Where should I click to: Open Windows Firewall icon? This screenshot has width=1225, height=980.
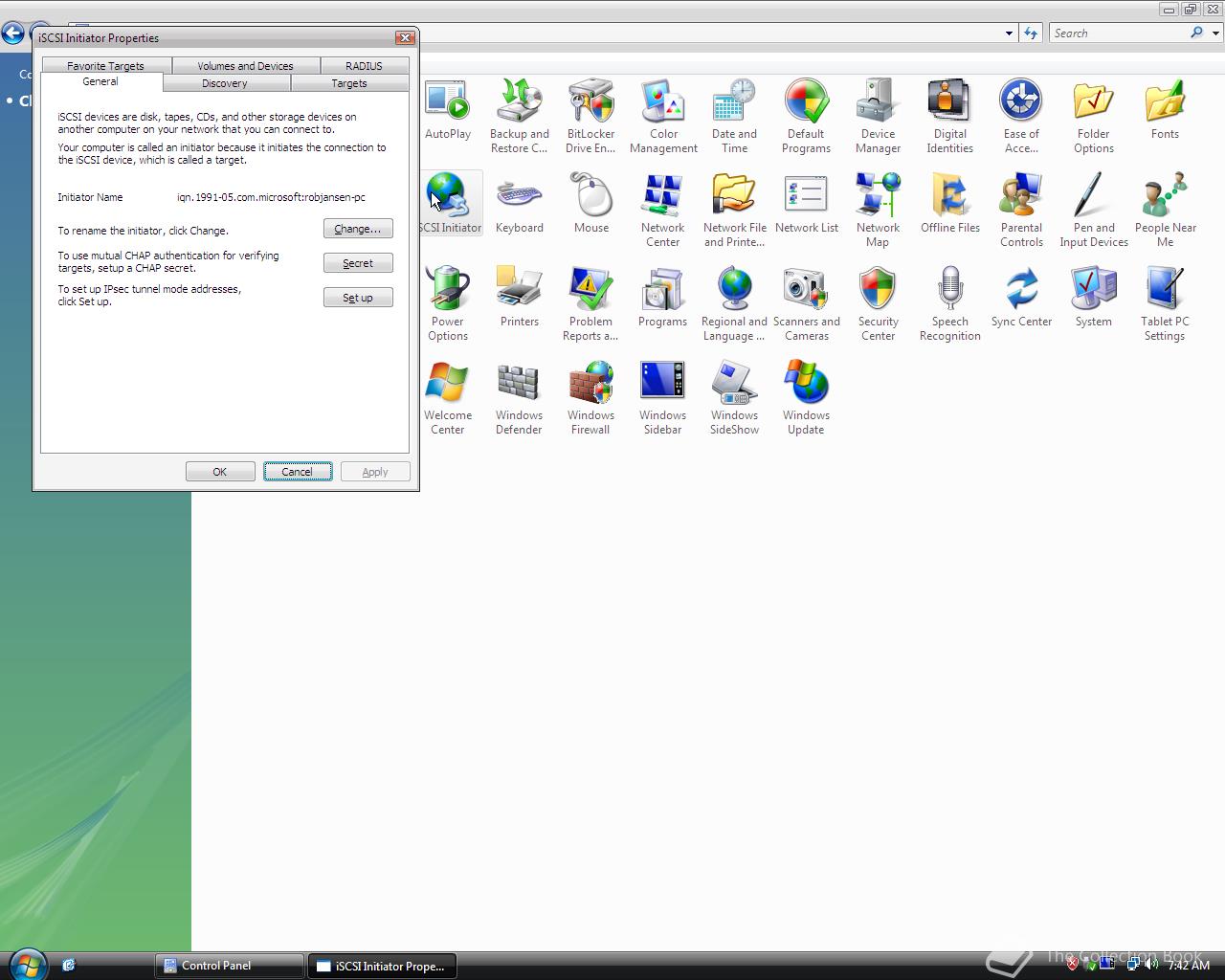coord(591,398)
